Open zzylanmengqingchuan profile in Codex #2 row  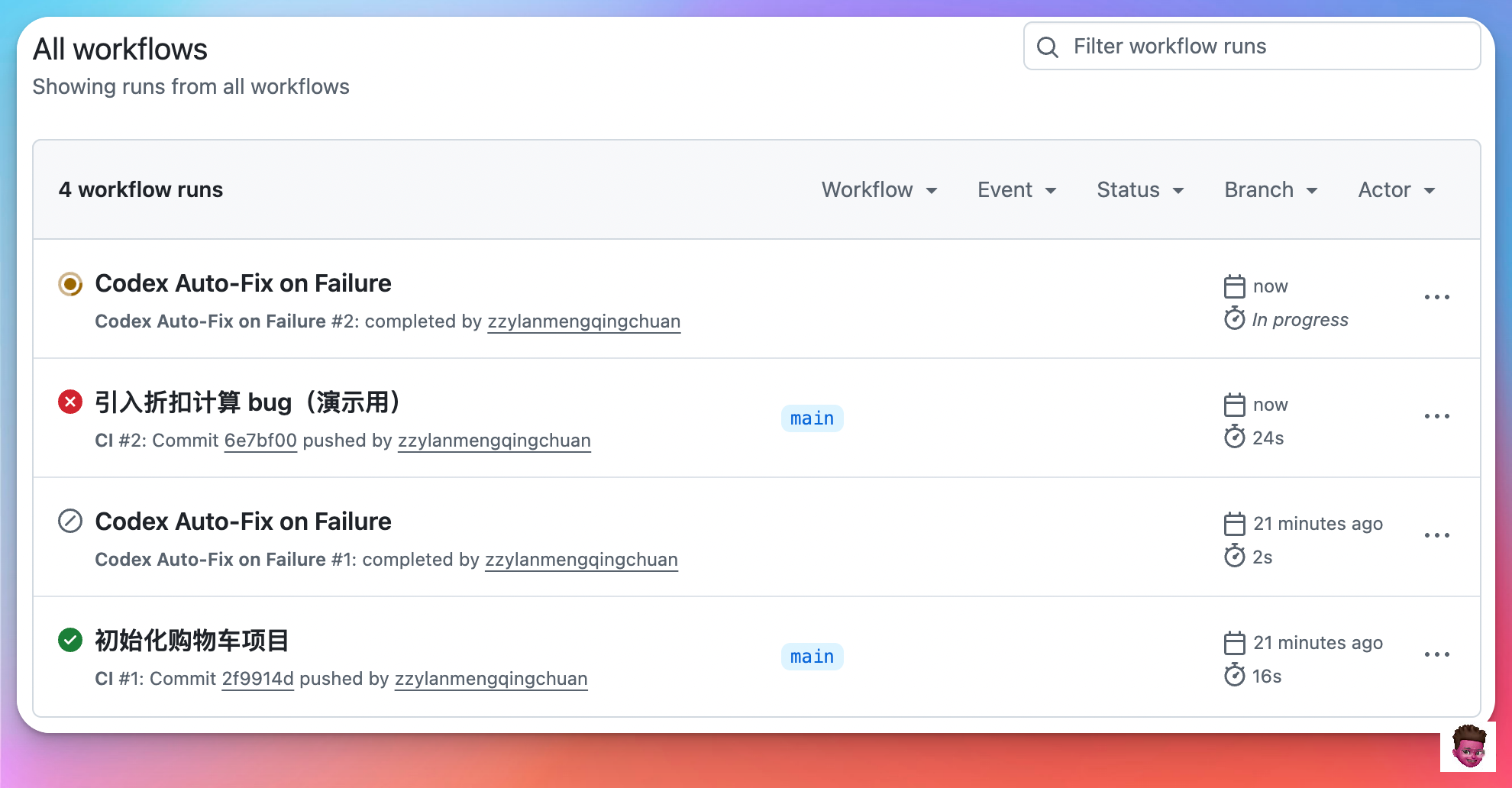[x=584, y=321]
